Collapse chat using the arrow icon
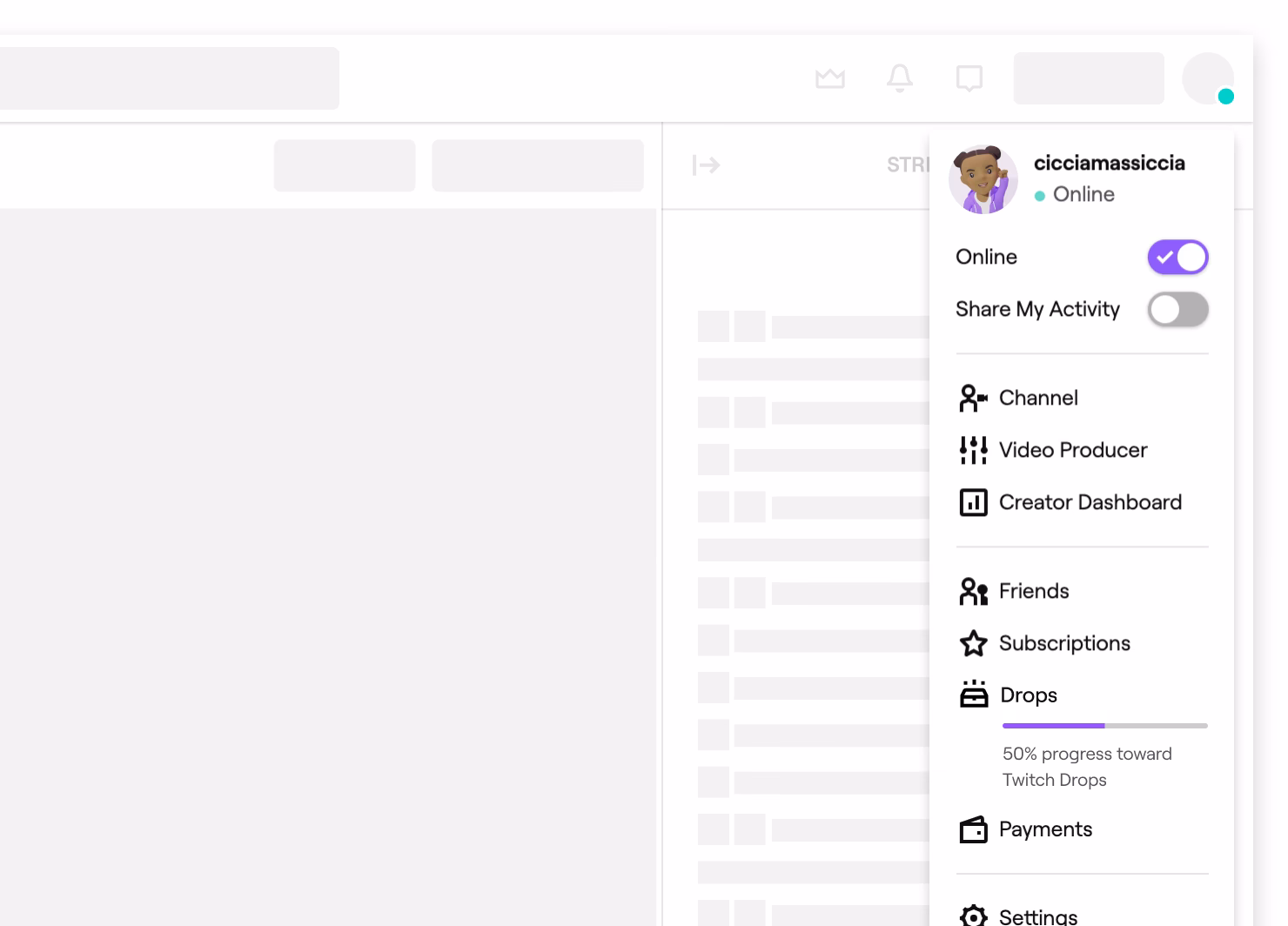The height and width of the screenshot is (926, 1288). click(706, 164)
